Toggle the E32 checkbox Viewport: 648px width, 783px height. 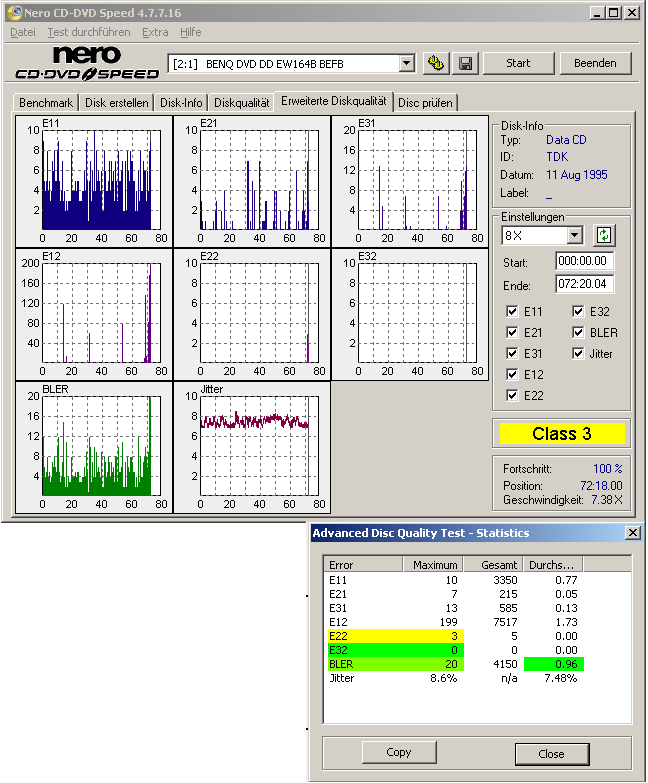point(578,311)
